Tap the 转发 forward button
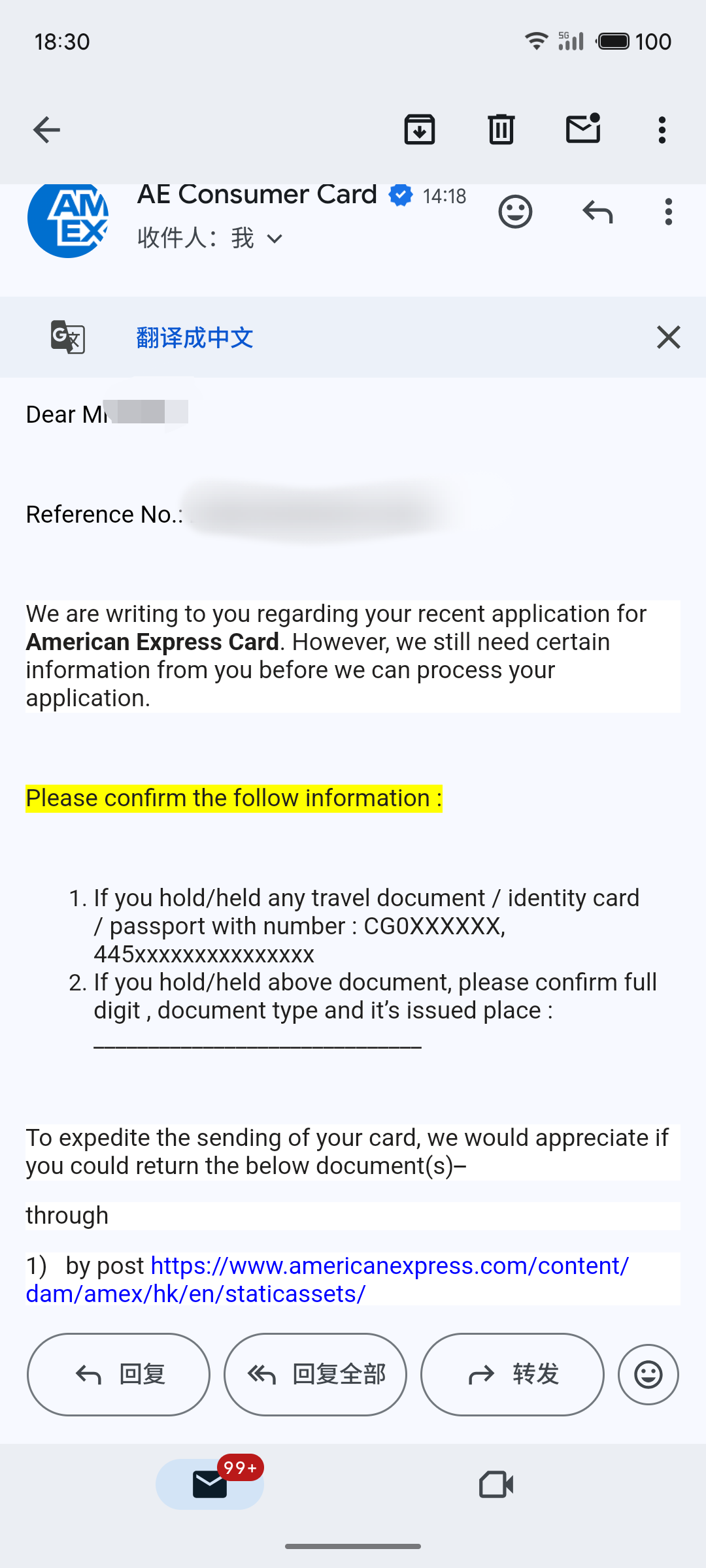This screenshot has width=706, height=1568. coord(513,1375)
